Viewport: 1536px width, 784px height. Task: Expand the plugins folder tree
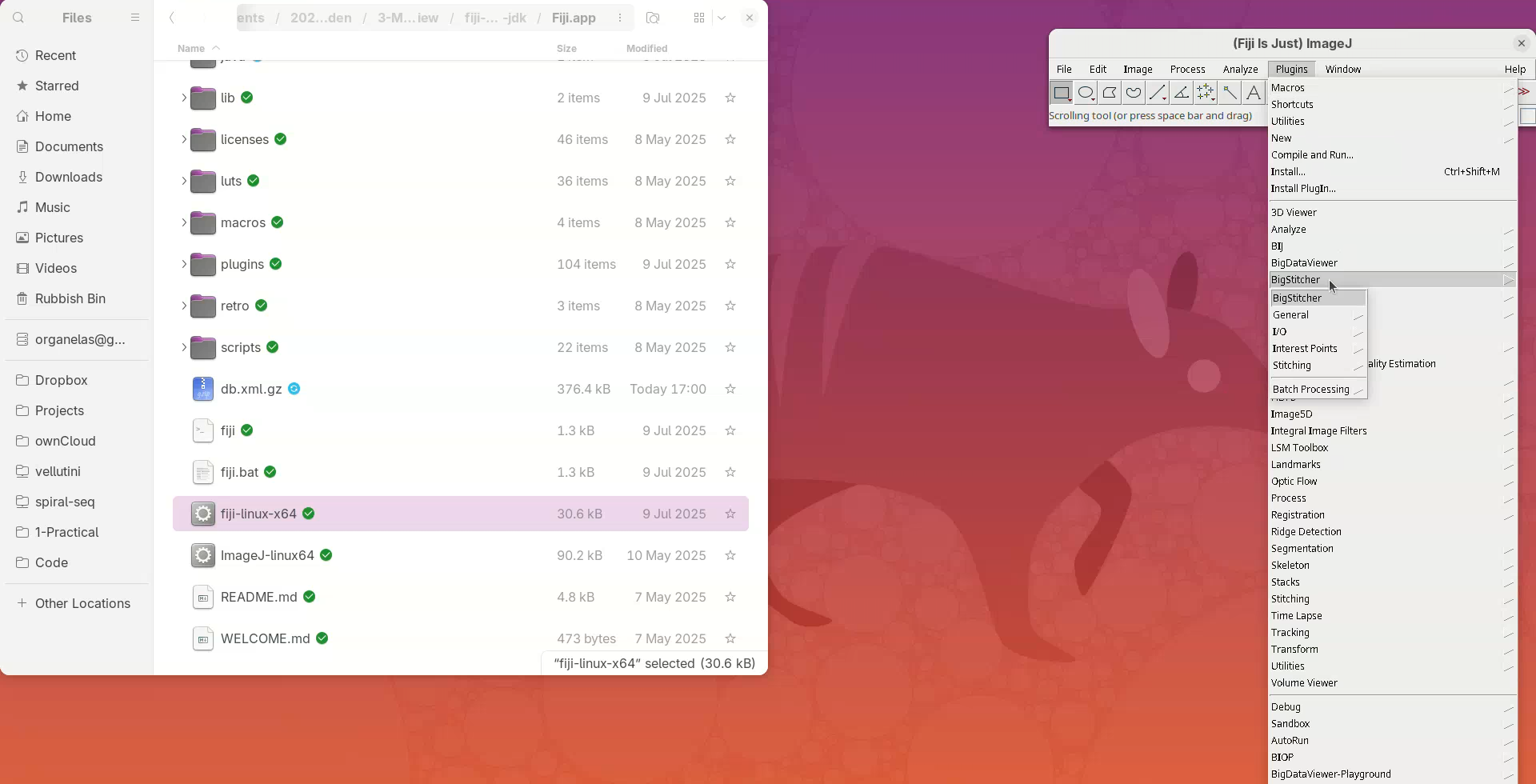click(183, 264)
